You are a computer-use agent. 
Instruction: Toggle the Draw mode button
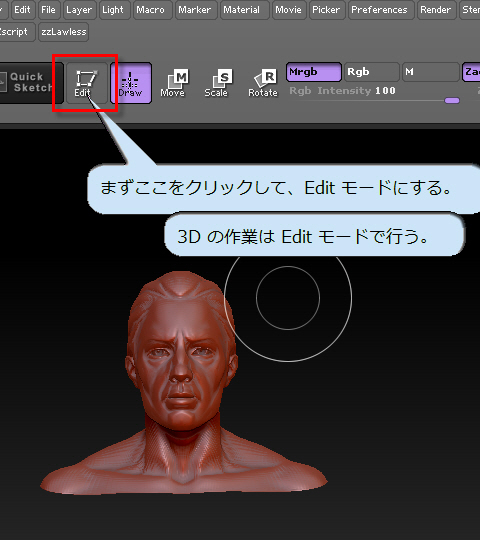[x=131, y=83]
